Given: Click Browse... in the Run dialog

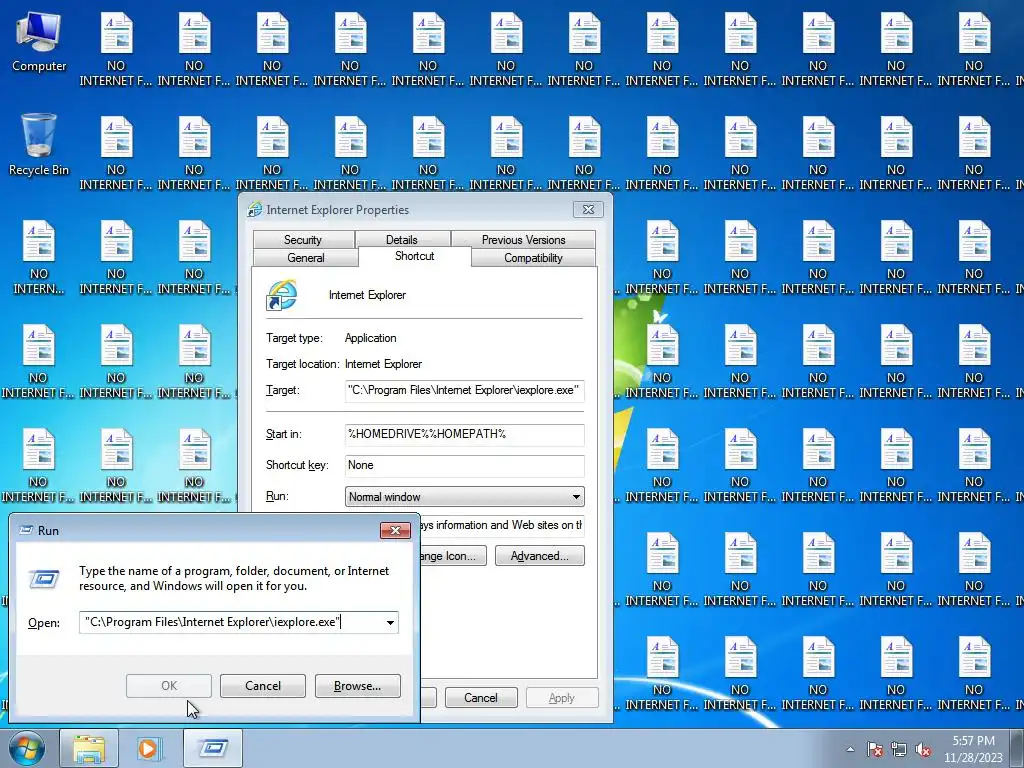Looking at the screenshot, I should [357, 686].
